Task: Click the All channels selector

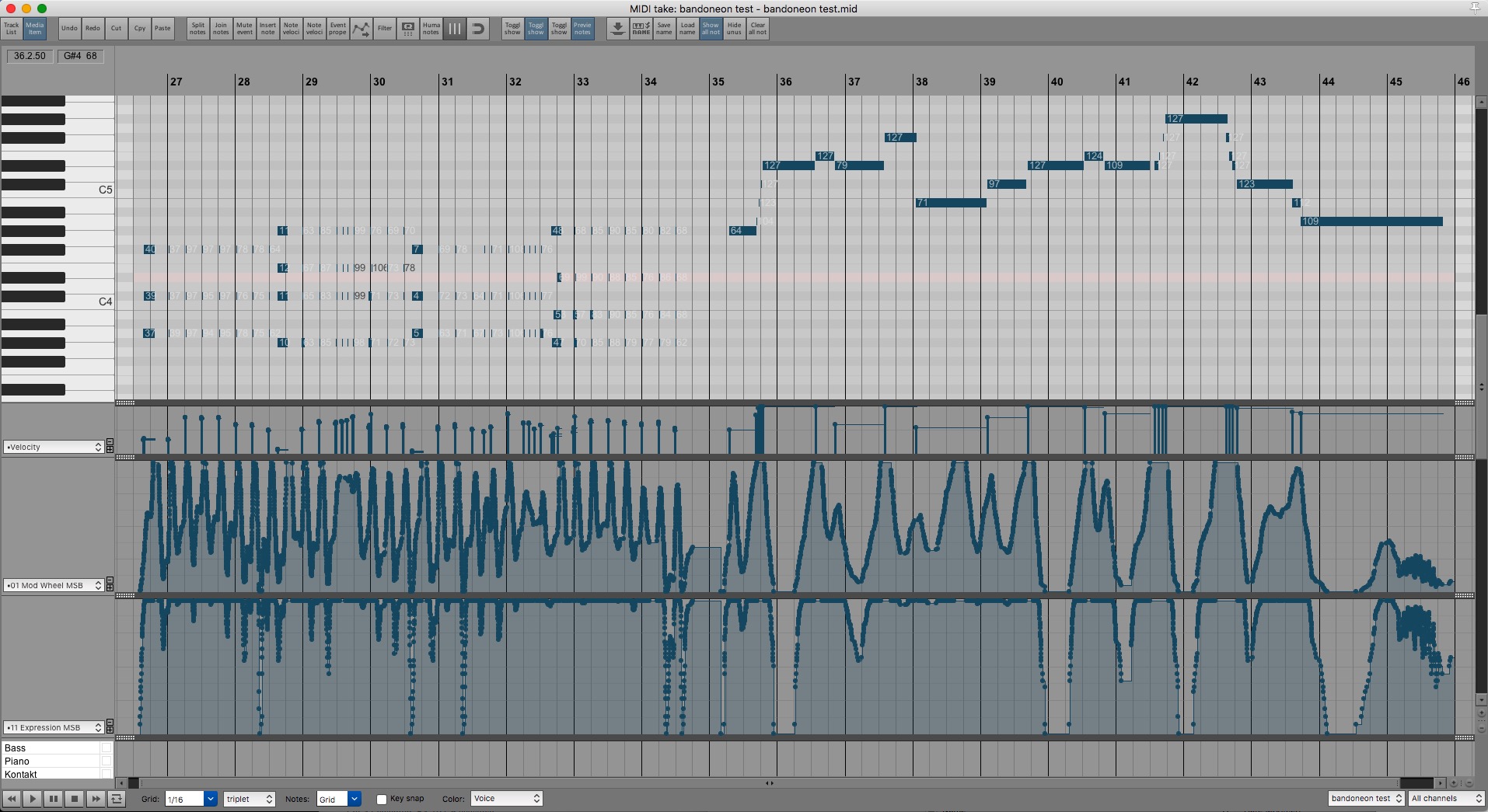Action: 1446,799
